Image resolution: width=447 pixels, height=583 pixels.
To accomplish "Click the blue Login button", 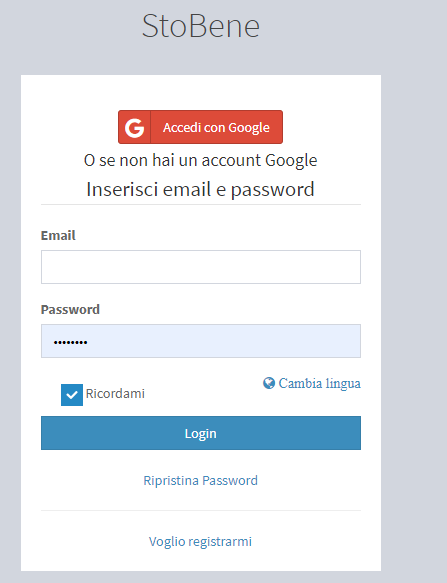I will (x=201, y=433).
